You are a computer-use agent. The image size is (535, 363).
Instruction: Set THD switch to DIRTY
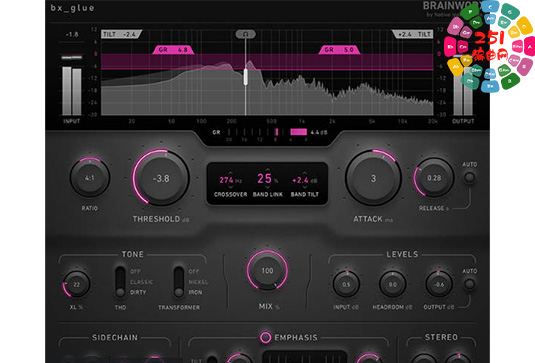tap(138, 292)
